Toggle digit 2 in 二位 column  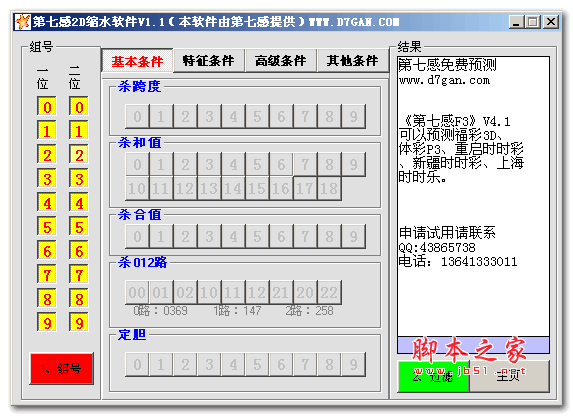coord(79,155)
